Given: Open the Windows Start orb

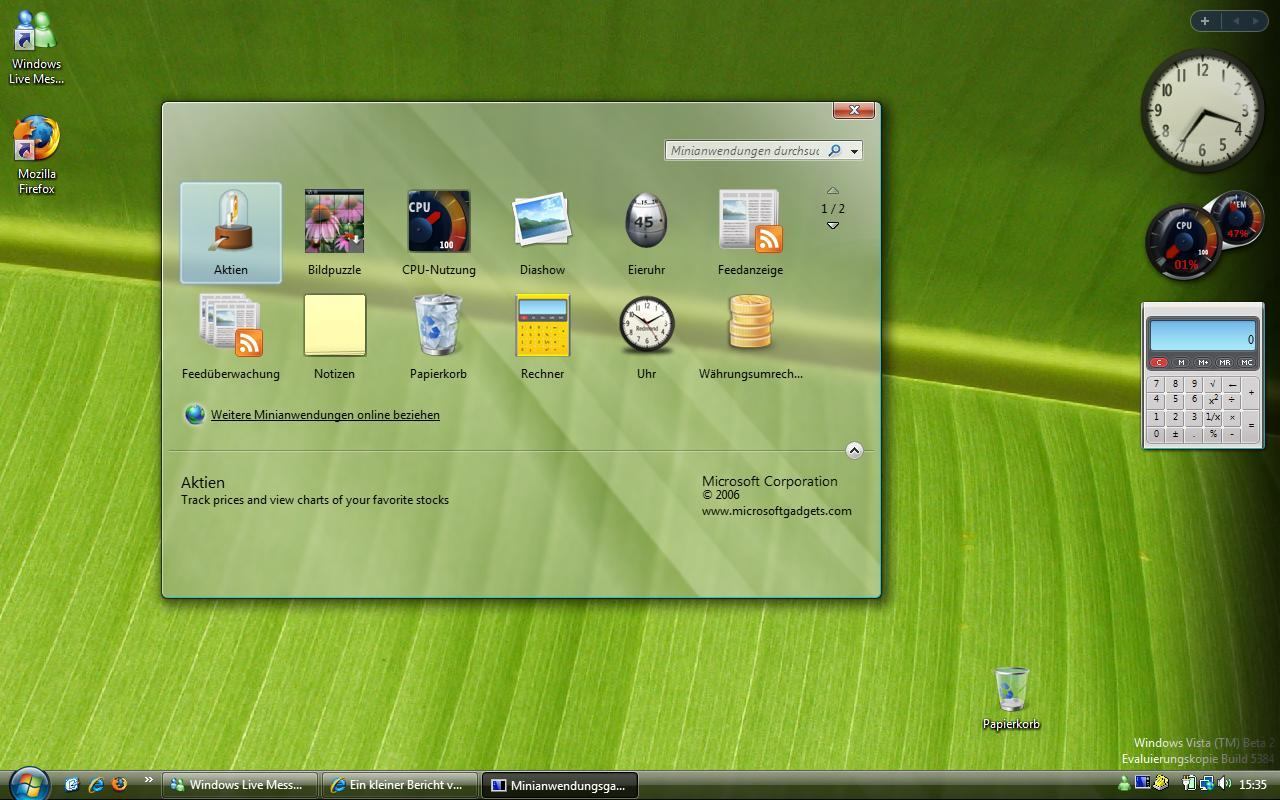Looking at the screenshot, I should [29, 784].
